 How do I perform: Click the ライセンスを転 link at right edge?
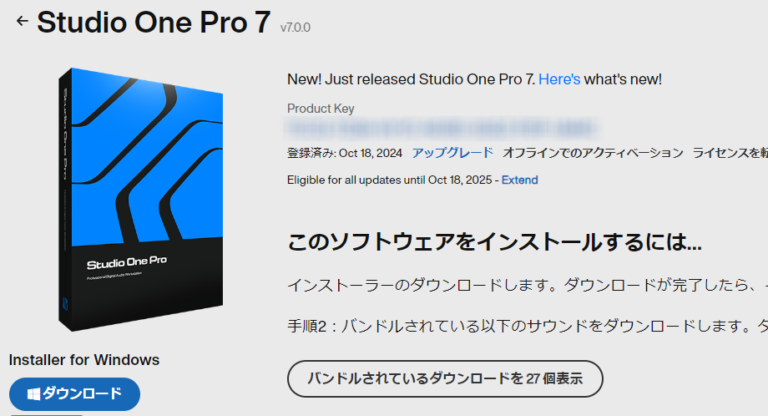coord(730,153)
